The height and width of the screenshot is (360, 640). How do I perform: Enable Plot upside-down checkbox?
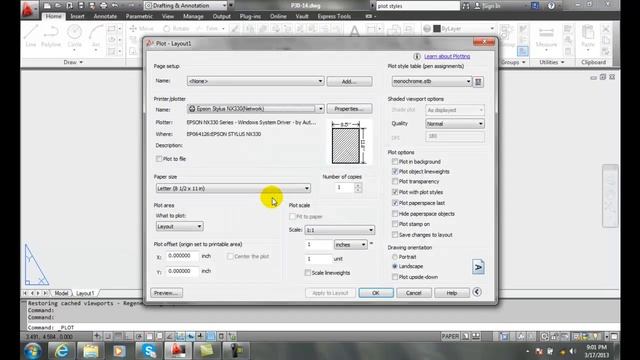395,277
